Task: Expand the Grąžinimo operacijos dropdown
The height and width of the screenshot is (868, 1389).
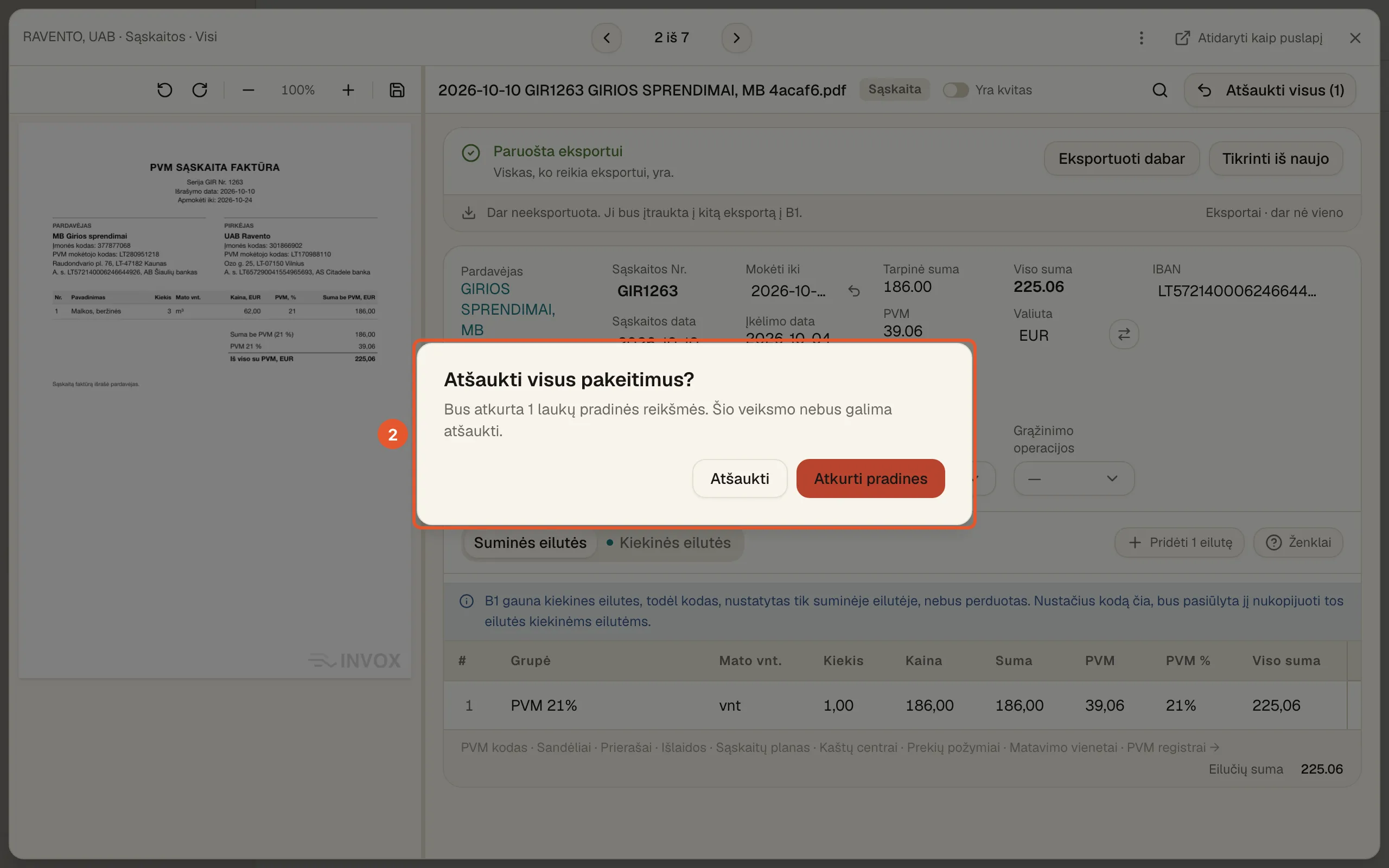Action: point(1074,478)
